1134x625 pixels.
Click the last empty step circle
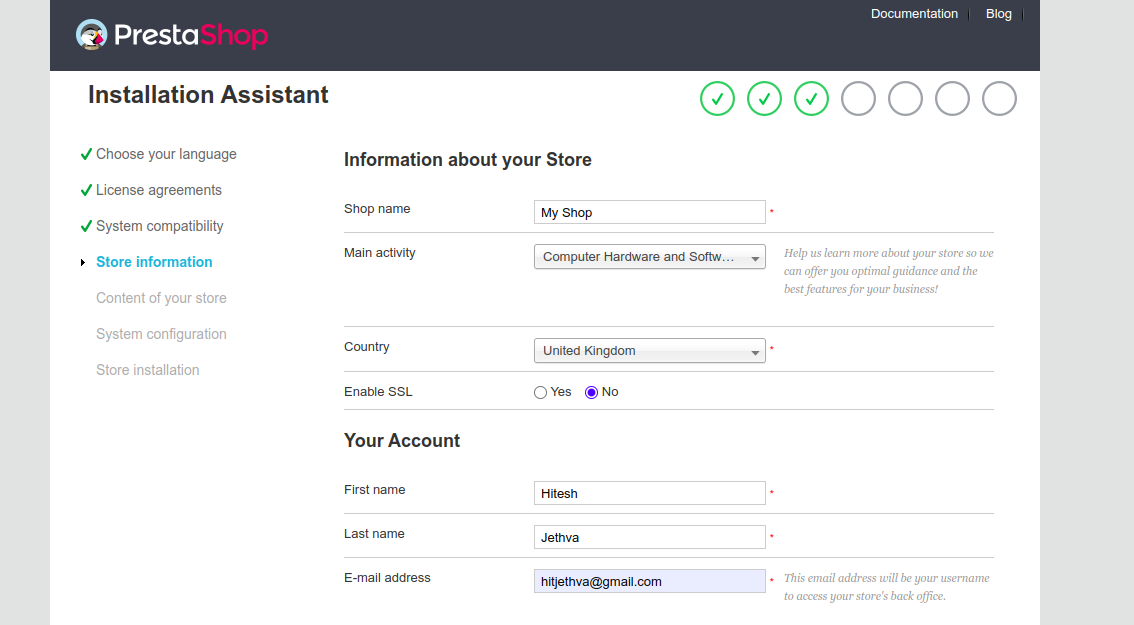[x=999, y=99]
